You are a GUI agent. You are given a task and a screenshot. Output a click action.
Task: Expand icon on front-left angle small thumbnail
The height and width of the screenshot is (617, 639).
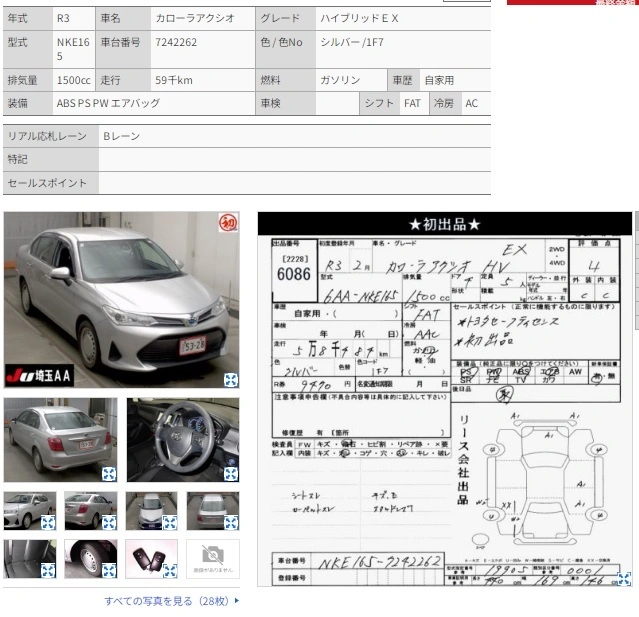[x=48, y=522]
